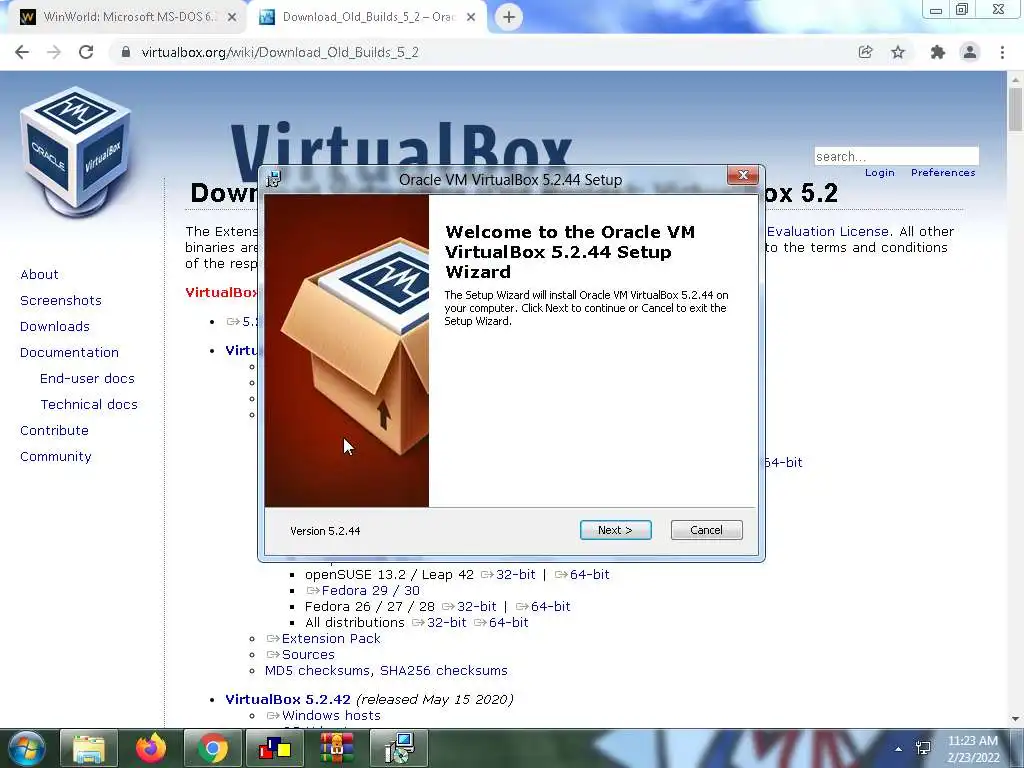Go to Downloads in the sidebar
The height and width of the screenshot is (768, 1024).
point(55,327)
